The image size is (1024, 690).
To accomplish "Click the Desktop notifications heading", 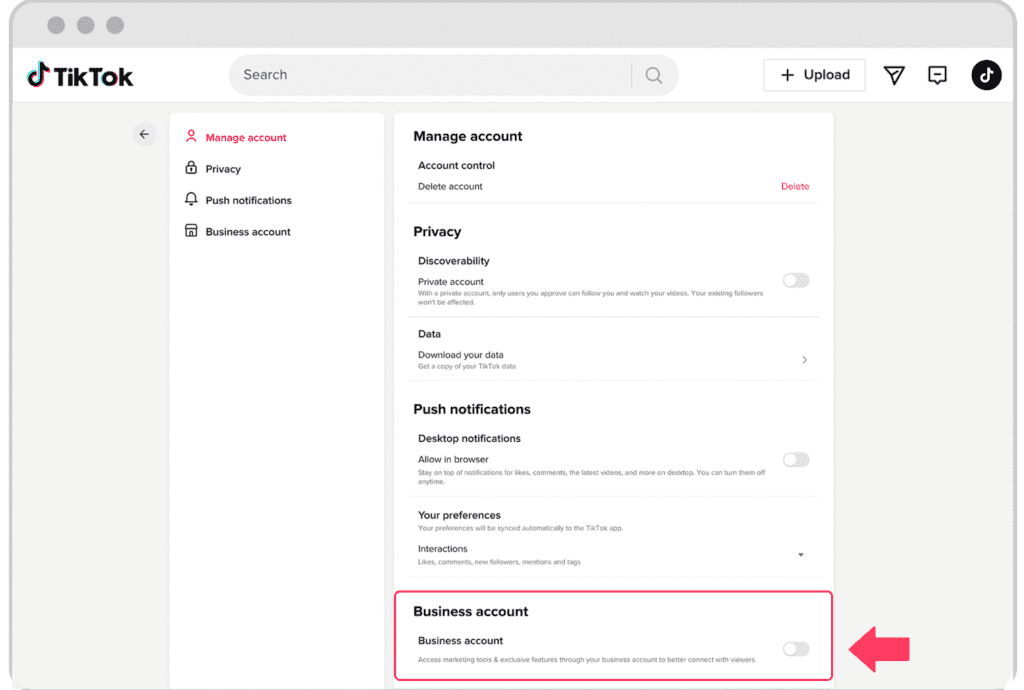I will [x=469, y=439].
